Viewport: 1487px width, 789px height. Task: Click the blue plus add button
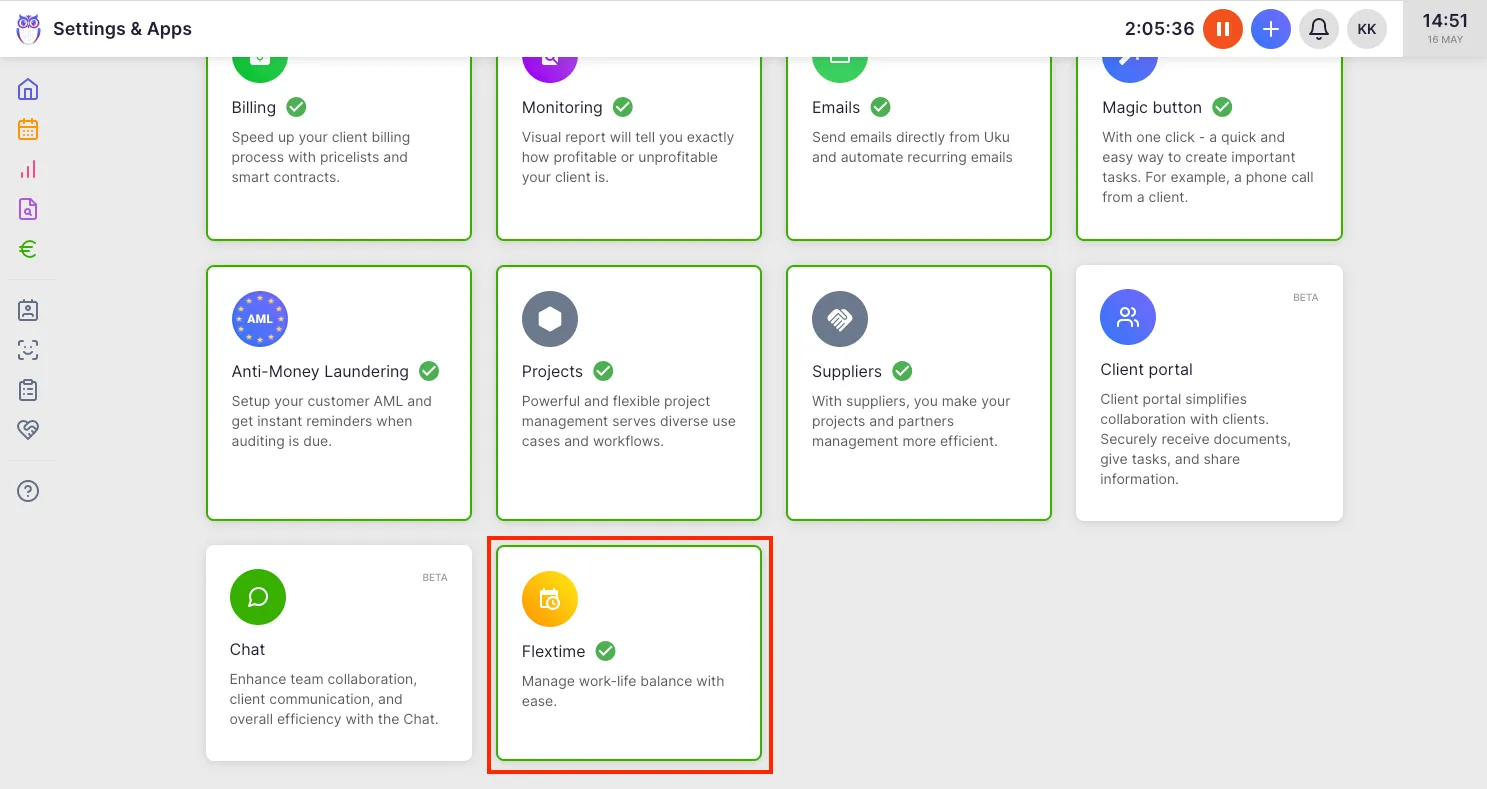click(1271, 29)
